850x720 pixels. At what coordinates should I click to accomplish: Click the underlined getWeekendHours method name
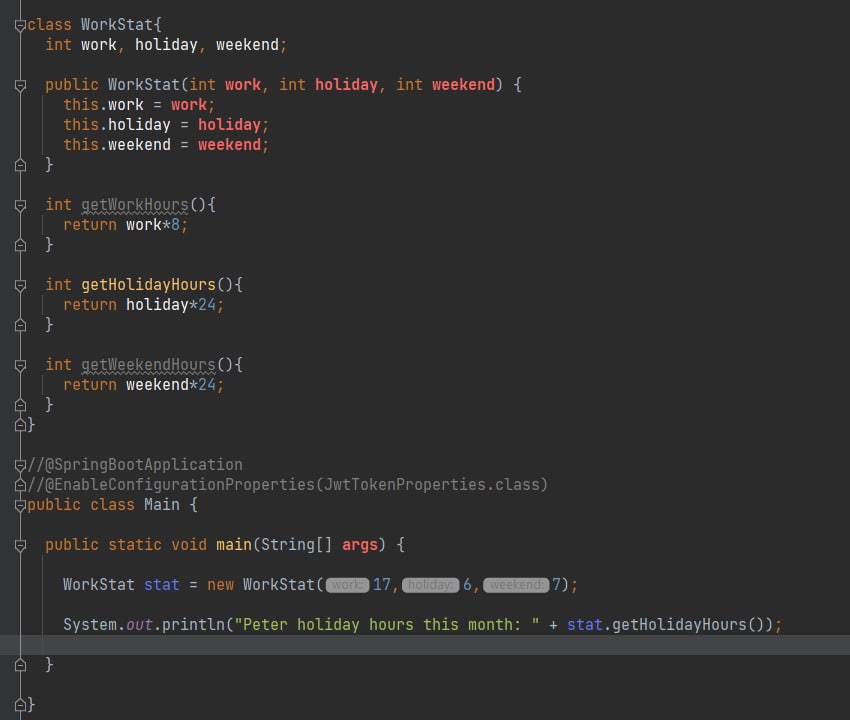tap(149, 365)
